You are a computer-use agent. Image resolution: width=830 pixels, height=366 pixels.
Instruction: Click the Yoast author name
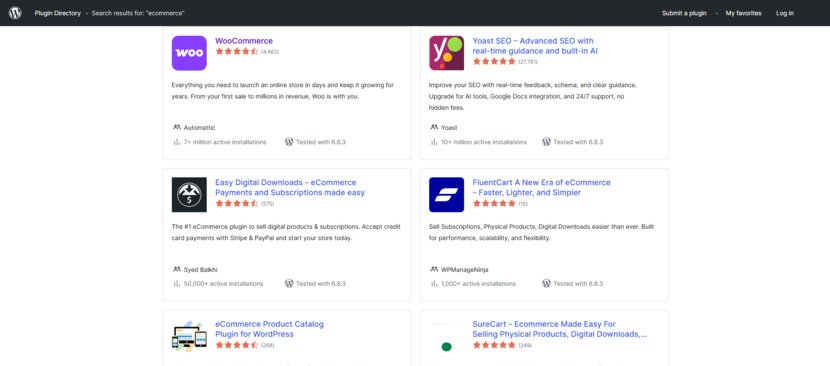(449, 128)
